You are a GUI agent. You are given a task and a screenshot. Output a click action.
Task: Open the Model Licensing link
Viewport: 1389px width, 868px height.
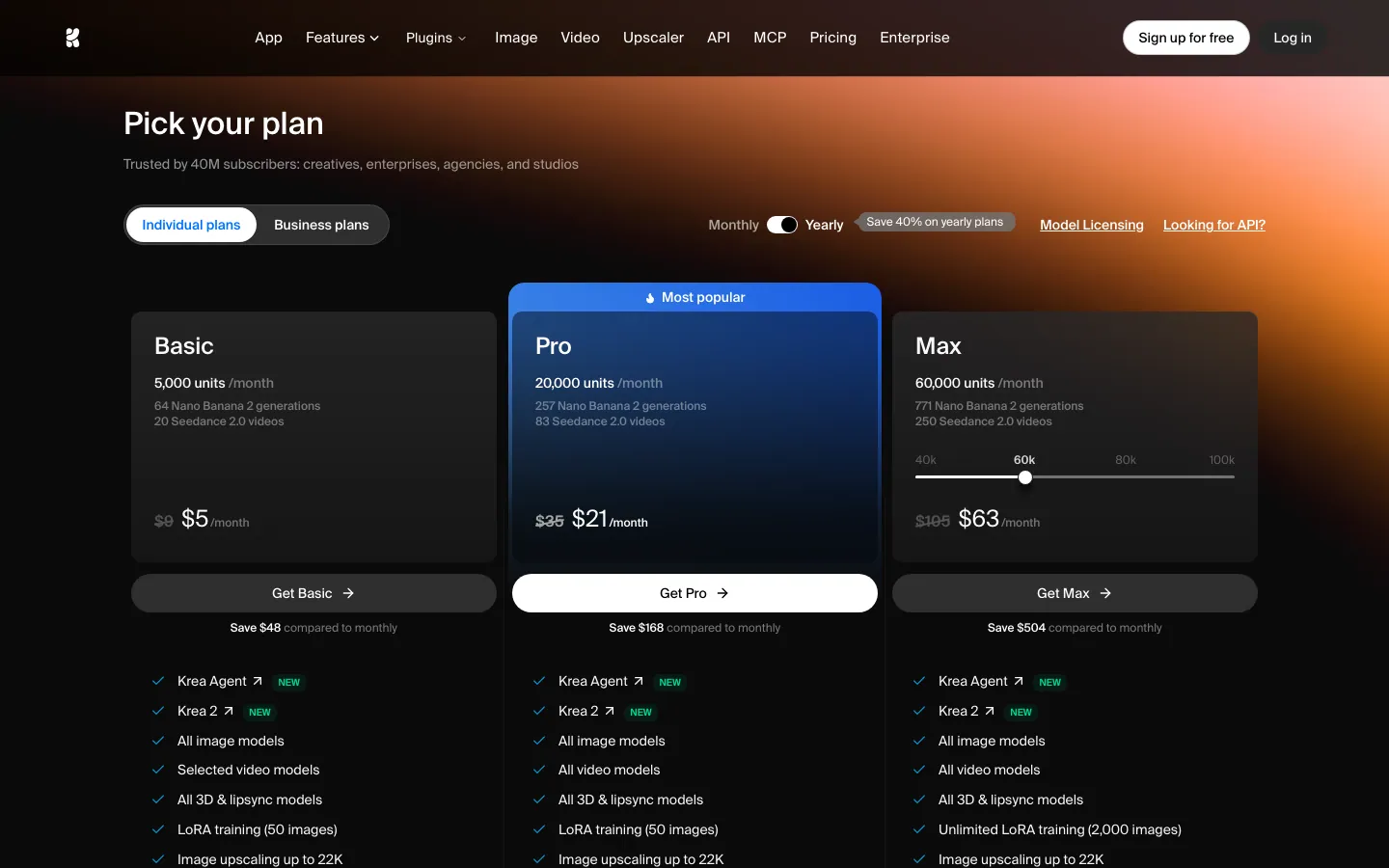point(1092,225)
